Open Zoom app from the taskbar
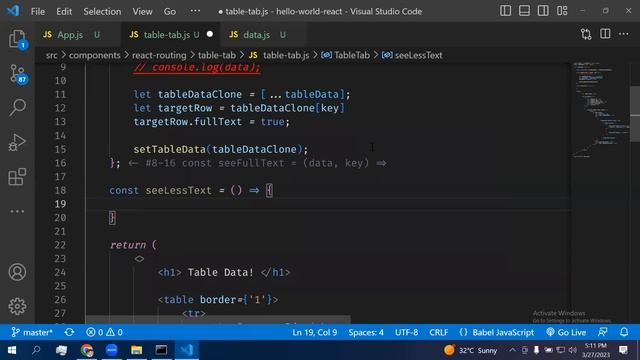 111,350
